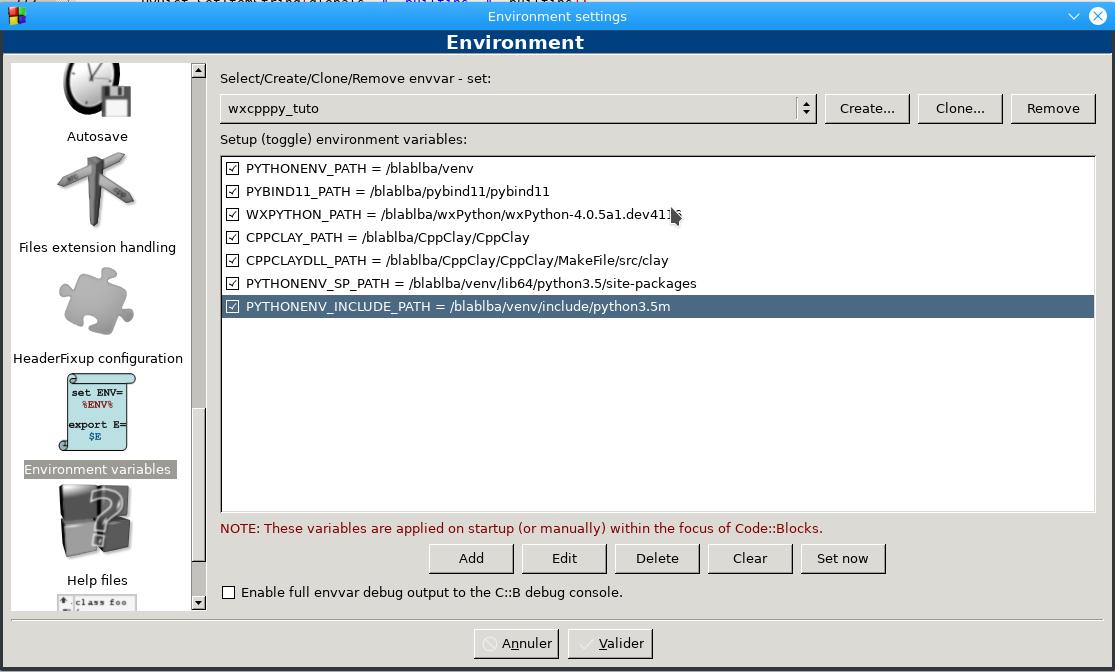Viewport: 1115px width, 672px height.
Task: Click the Files extension handling label
Action: pyautogui.click(x=97, y=247)
